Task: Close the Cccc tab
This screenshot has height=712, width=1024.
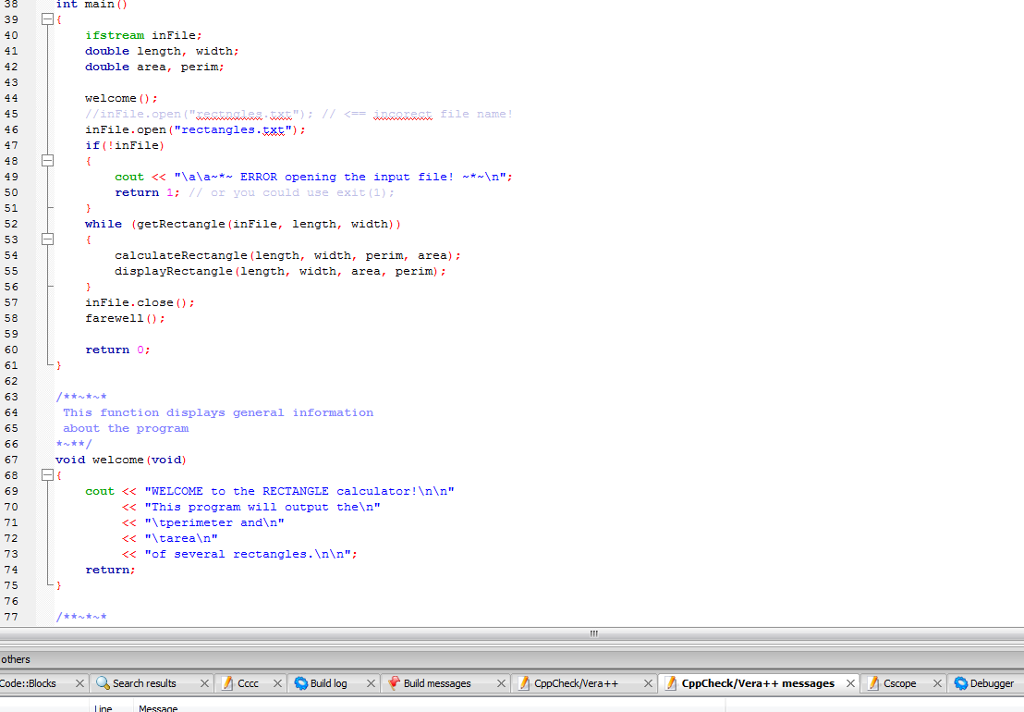Action: tap(278, 683)
